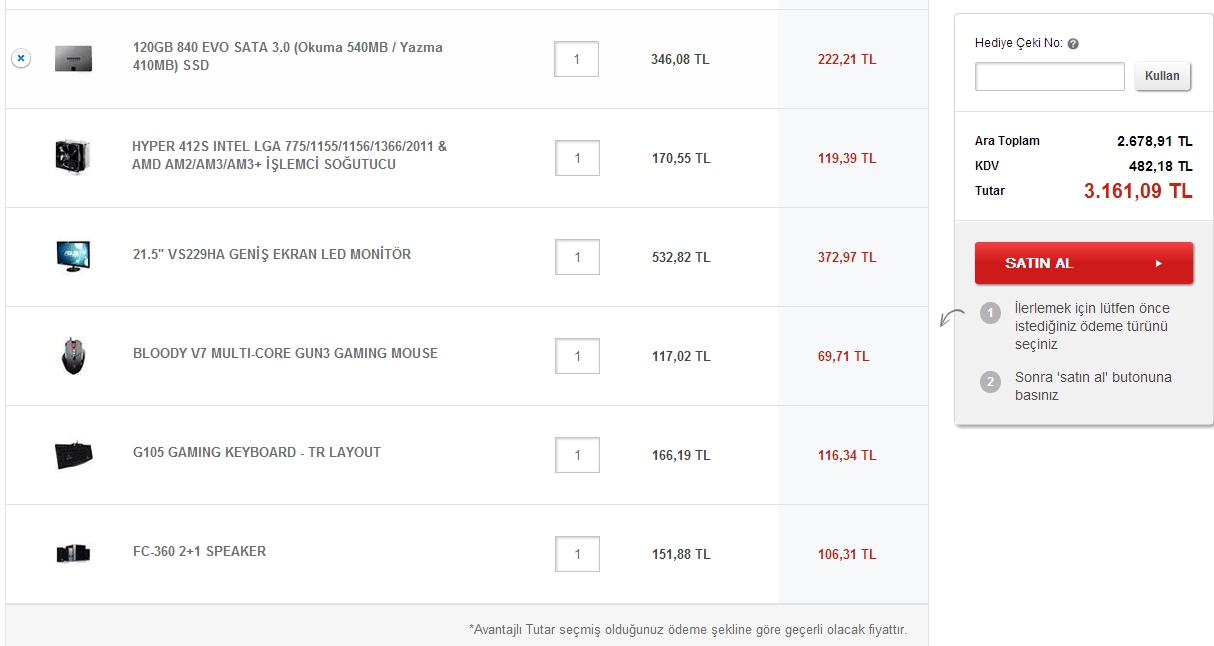1214x646 pixels.
Task: Select quantity field for Hyper 412S cooler
Action: point(577,158)
